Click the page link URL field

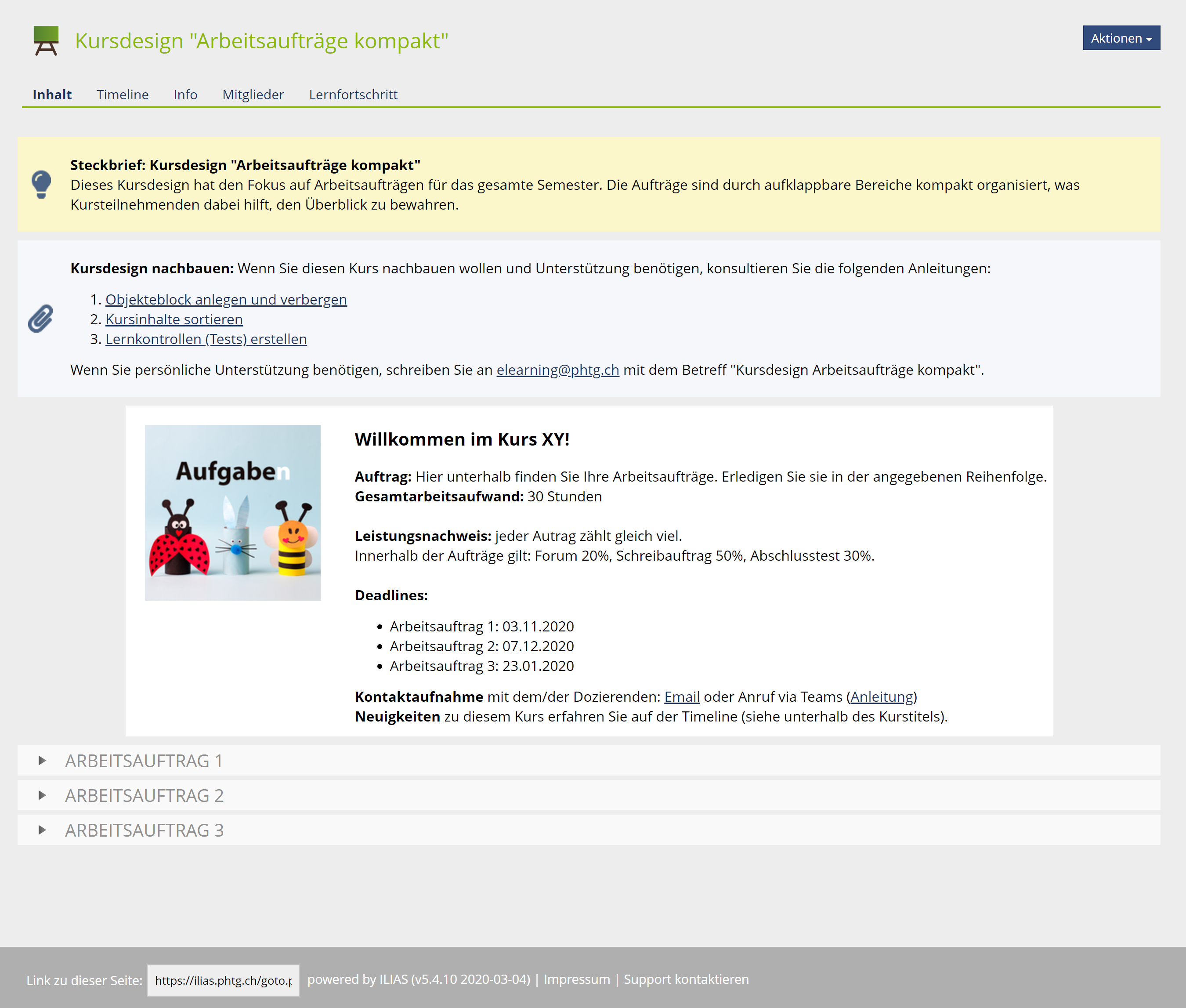pos(224,980)
